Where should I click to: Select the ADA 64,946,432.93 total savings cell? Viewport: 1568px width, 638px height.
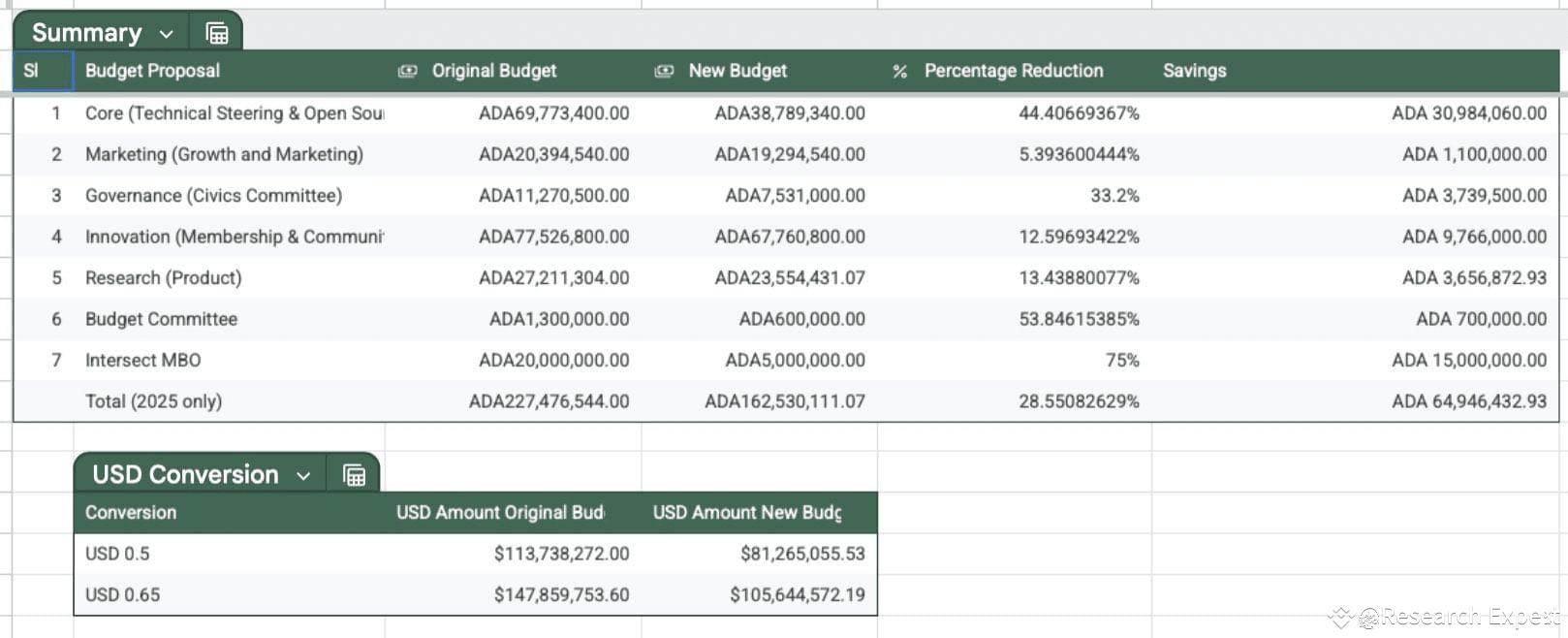point(1468,401)
